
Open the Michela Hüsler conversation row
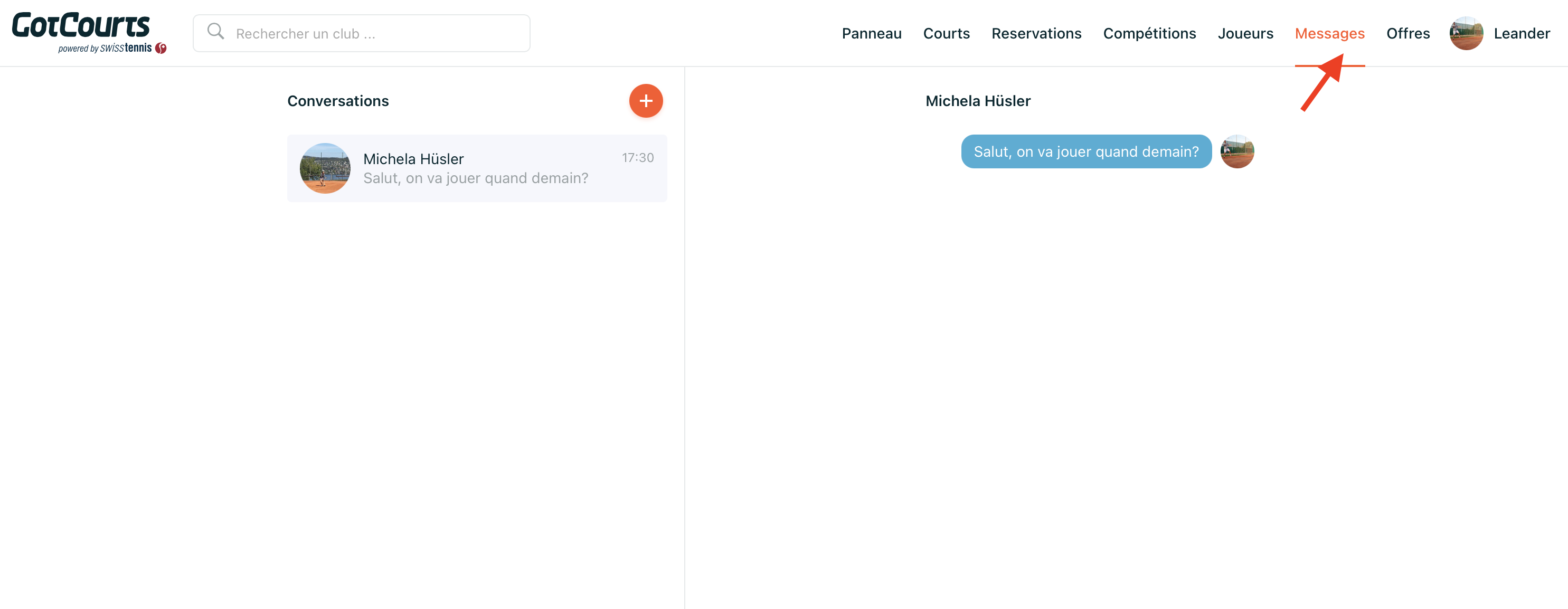477,168
